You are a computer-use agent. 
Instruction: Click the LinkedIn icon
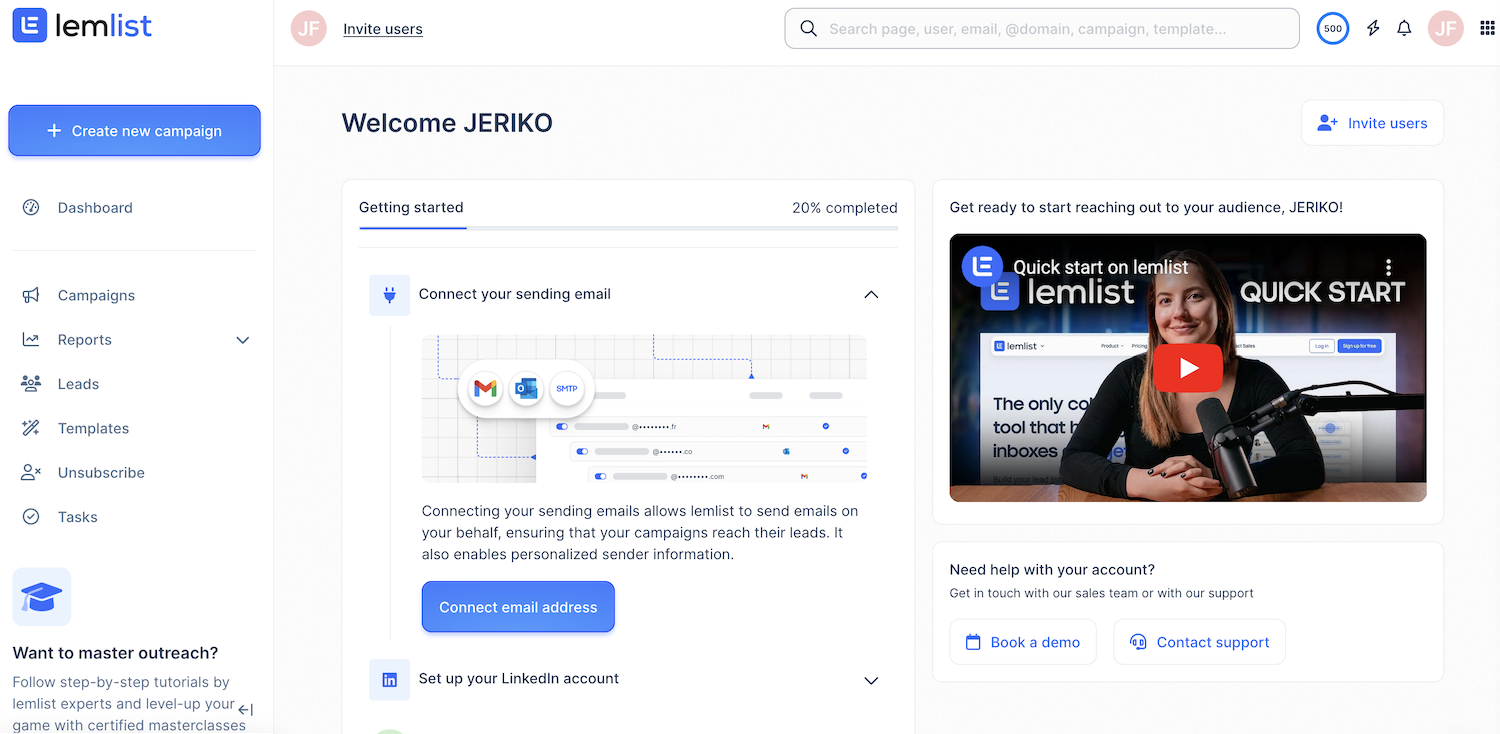click(389, 680)
